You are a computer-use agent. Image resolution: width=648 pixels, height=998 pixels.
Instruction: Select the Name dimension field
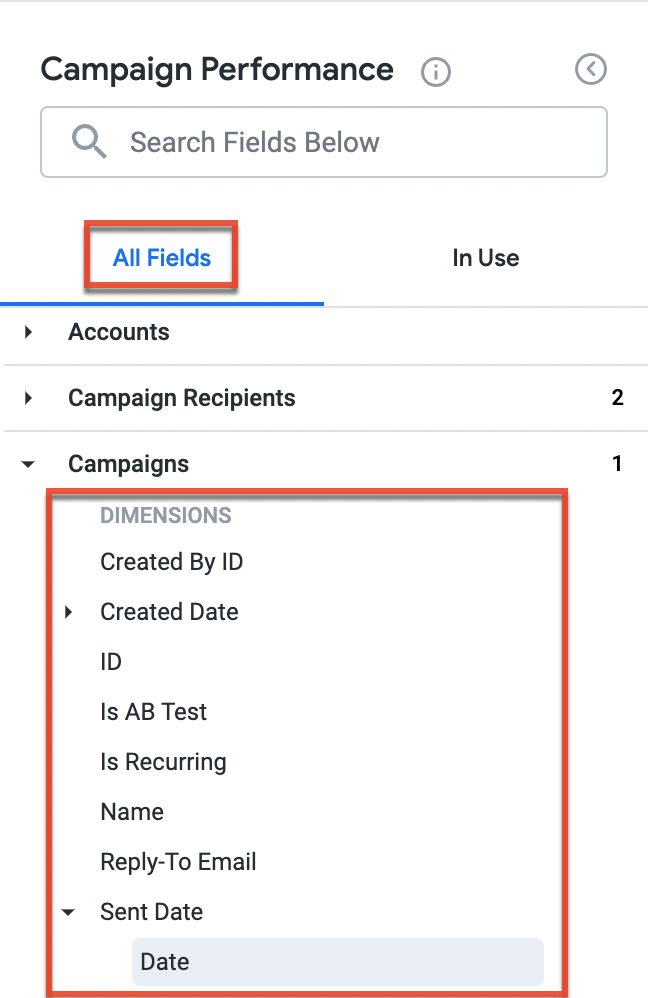click(132, 812)
